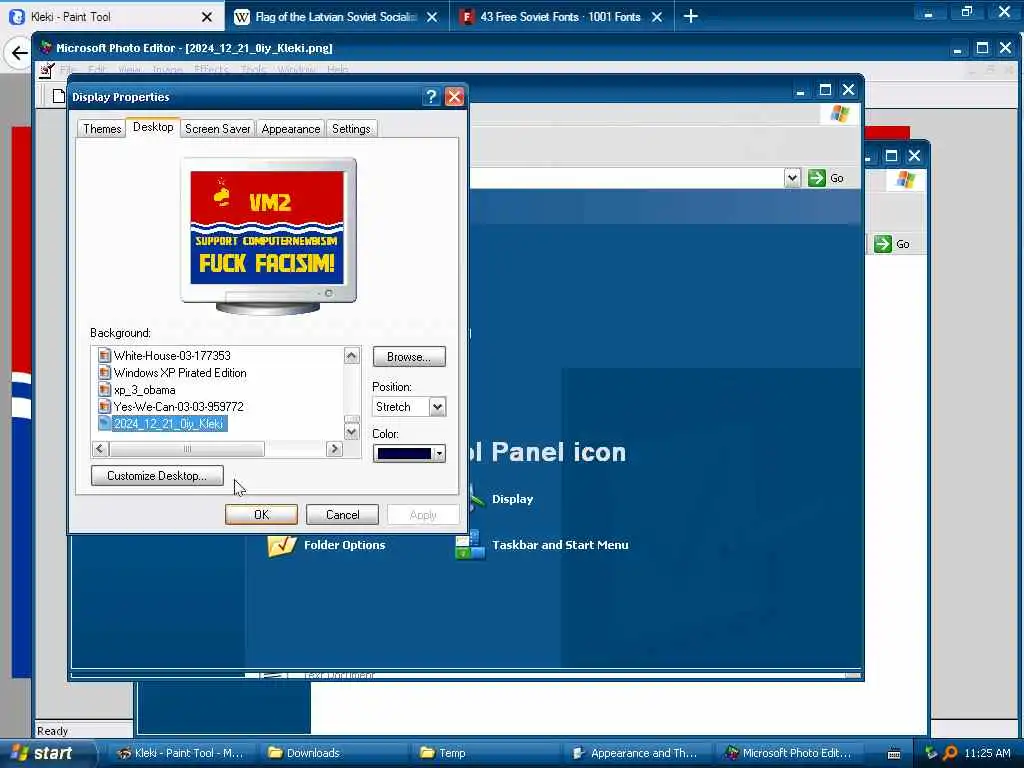Viewport: 1024px width, 768px height.
Task: Click the green Go arrow in Control Panel
Action: 817,178
